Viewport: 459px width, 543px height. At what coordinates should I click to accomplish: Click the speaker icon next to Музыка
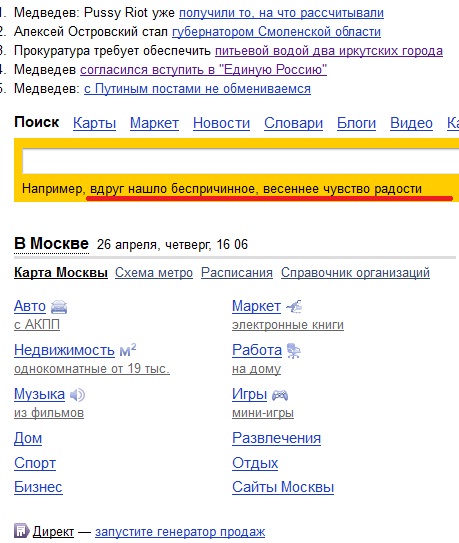click(77, 395)
